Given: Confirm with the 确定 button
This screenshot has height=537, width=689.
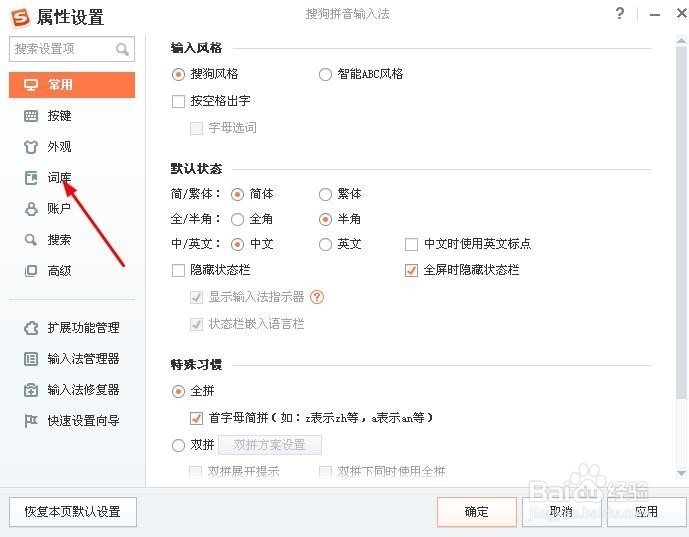Looking at the screenshot, I should pyautogui.click(x=477, y=512).
